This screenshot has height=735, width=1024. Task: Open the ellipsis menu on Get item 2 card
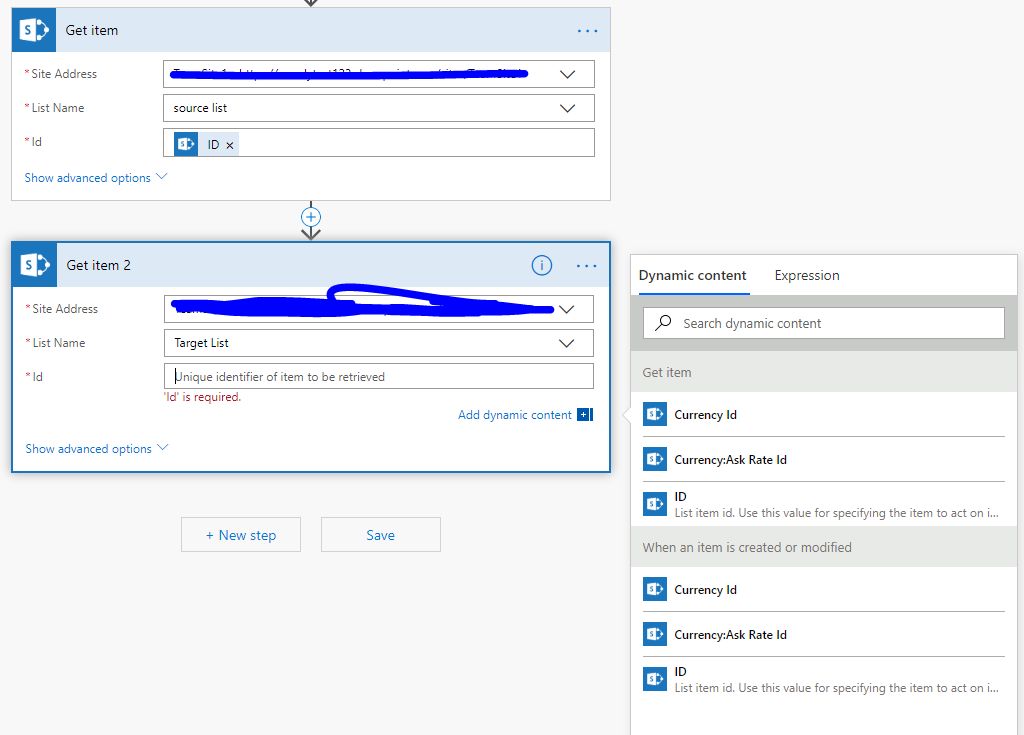[586, 265]
